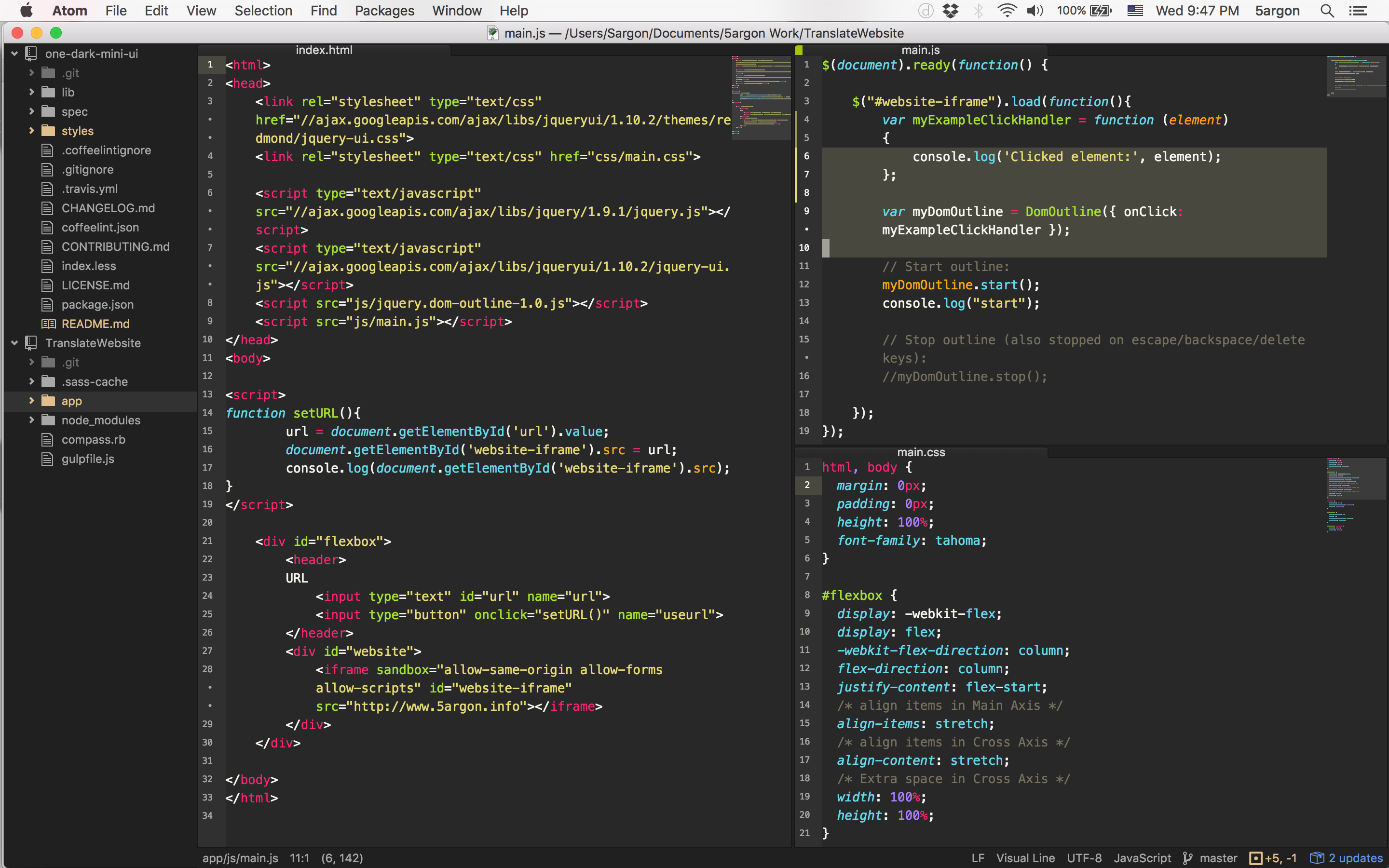Open the Packages menu
Viewport: 1389px width, 868px height.
(384, 11)
